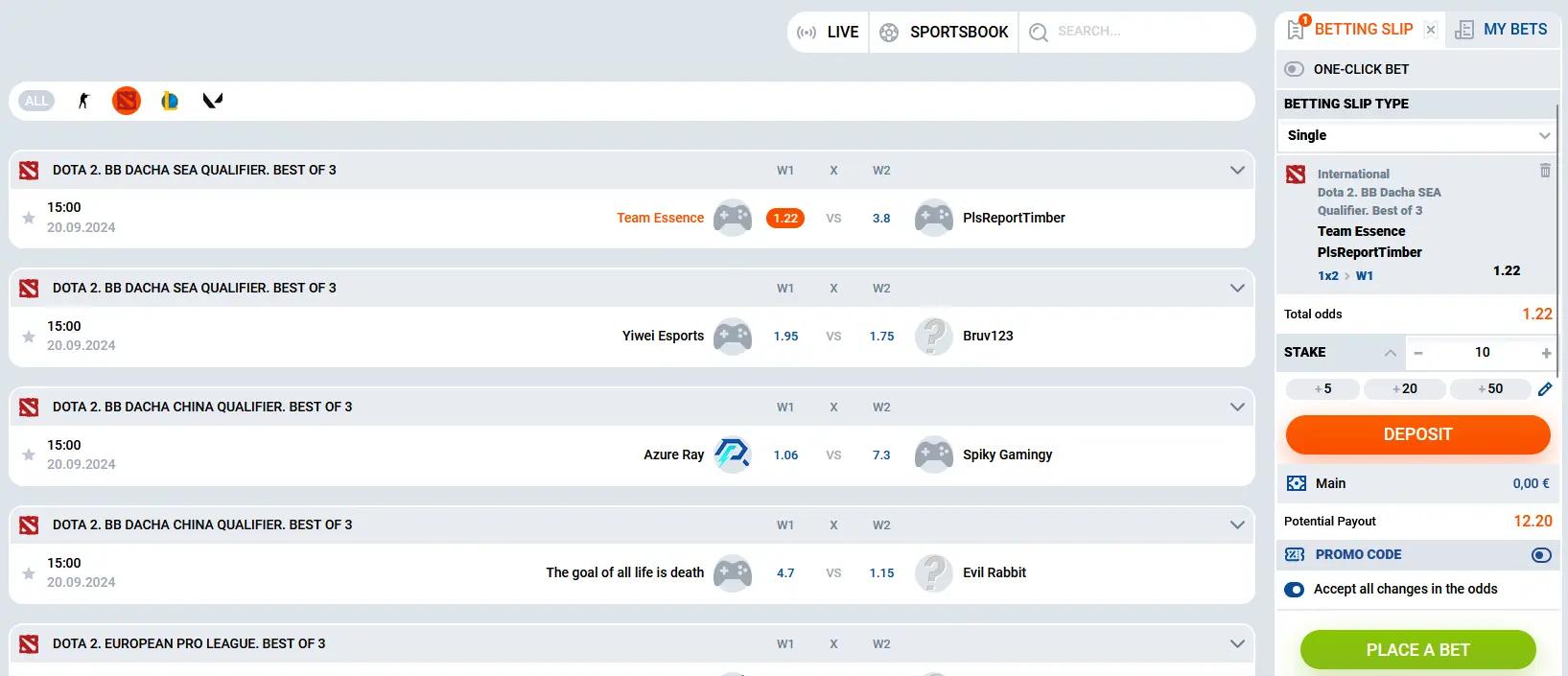Image resolution: width=1568 pixels, height=676 pixels.
Task: Select the League of Legends filter icon
Action: click(170, 101)
